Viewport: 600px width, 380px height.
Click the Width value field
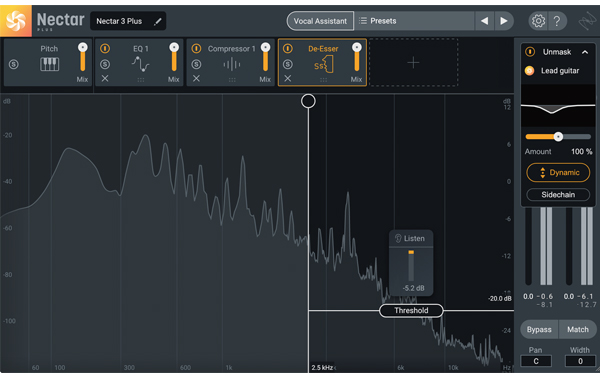coord(580,361)
